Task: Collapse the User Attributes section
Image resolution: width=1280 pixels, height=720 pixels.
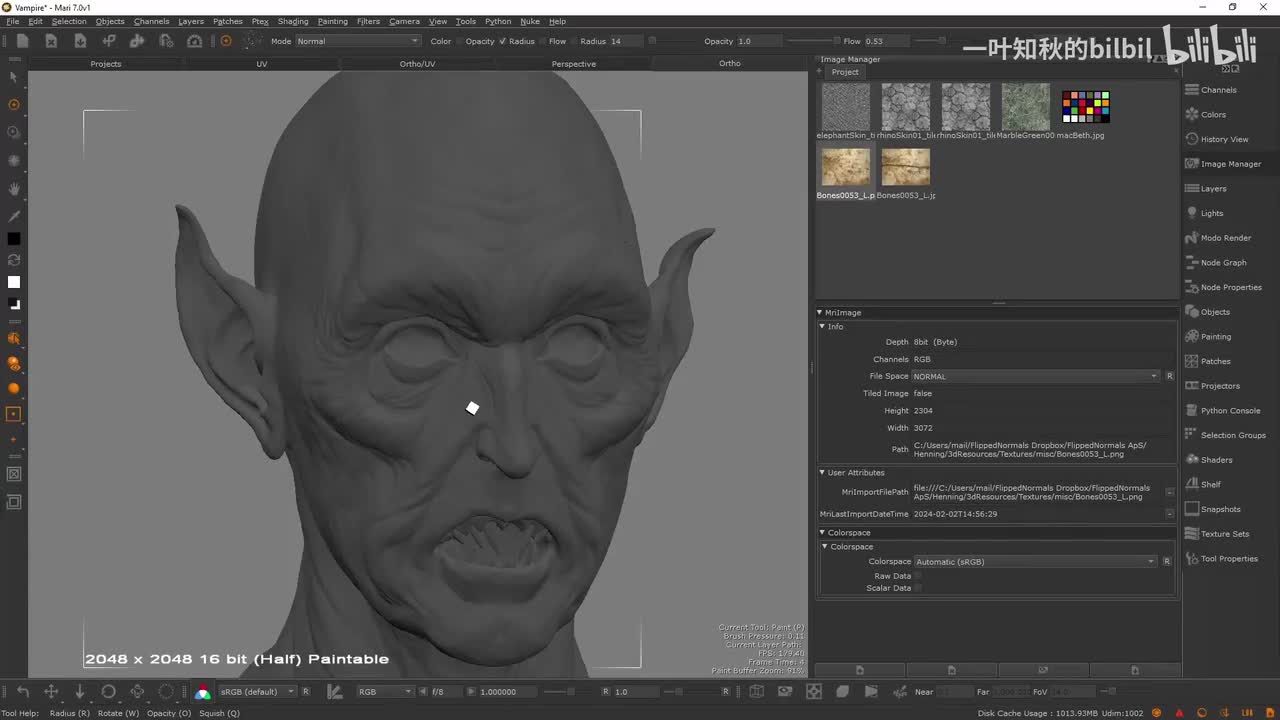Action: 822,473
